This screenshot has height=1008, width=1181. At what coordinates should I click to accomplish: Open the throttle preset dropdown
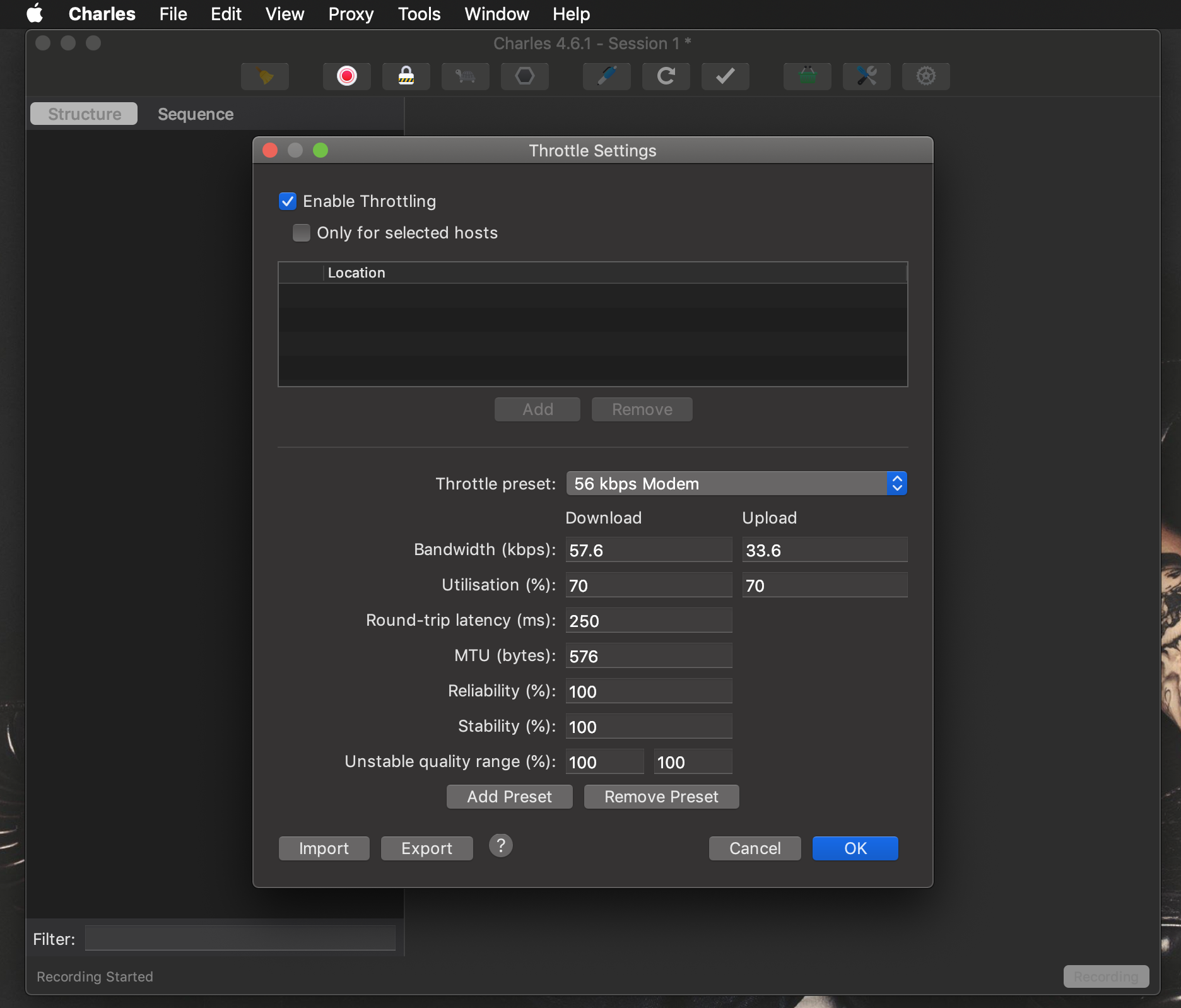tap(735, 484)
